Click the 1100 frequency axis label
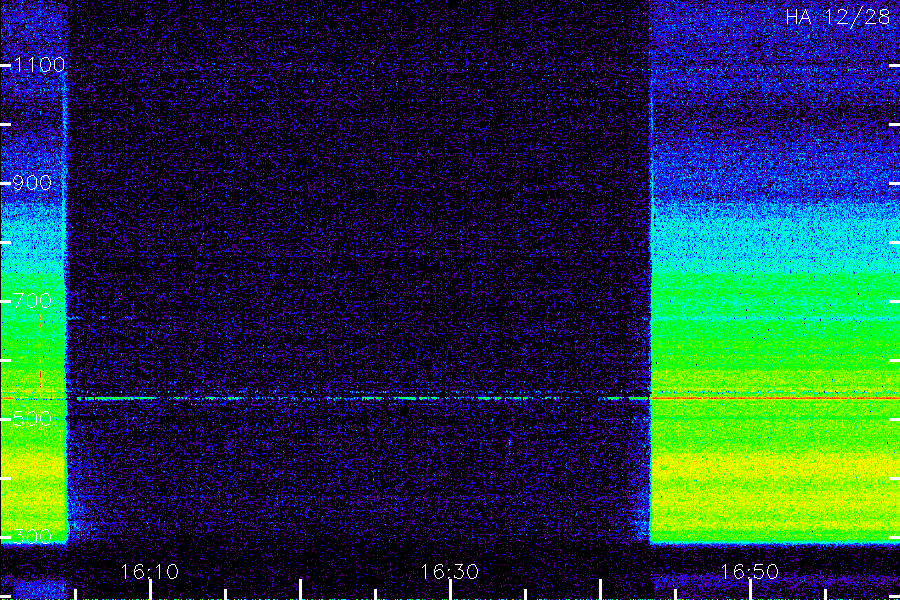The width and height of the screenshot is (900, 600). (x=40, y=65)
